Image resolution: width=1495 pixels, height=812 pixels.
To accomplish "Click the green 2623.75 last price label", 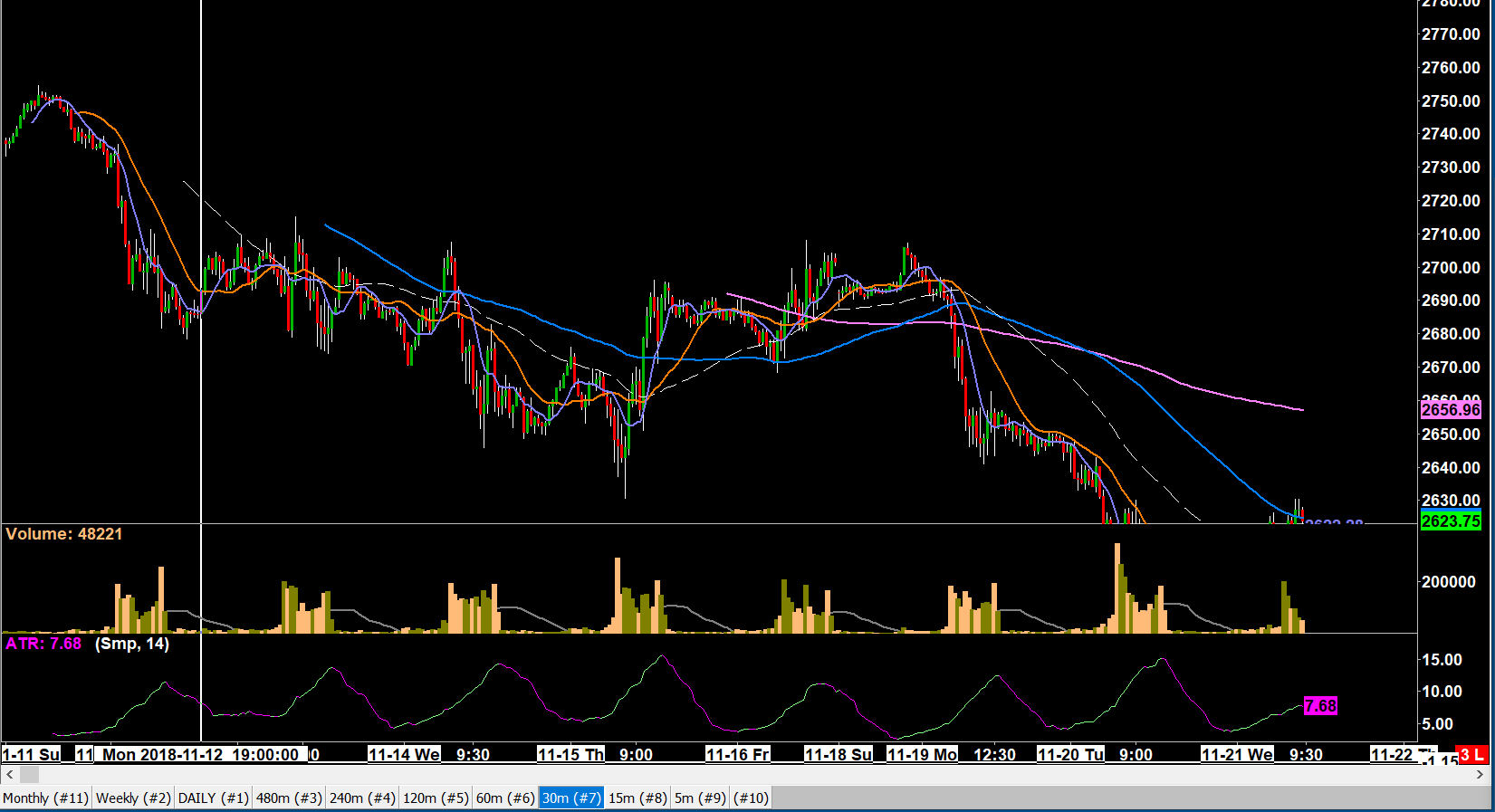I will 1451,521.
